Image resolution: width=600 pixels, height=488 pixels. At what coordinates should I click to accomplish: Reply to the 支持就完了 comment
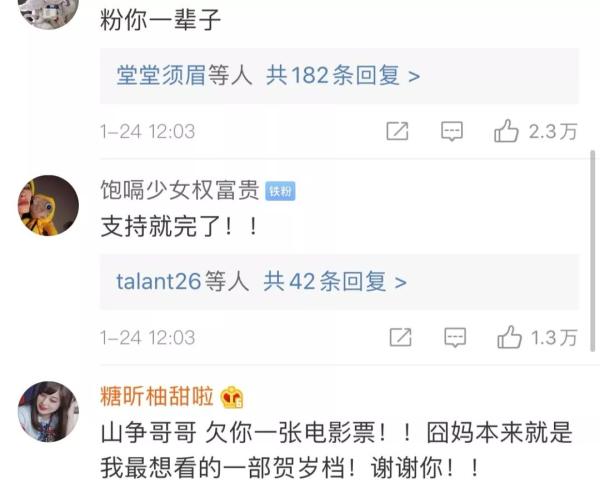[455, 338]
